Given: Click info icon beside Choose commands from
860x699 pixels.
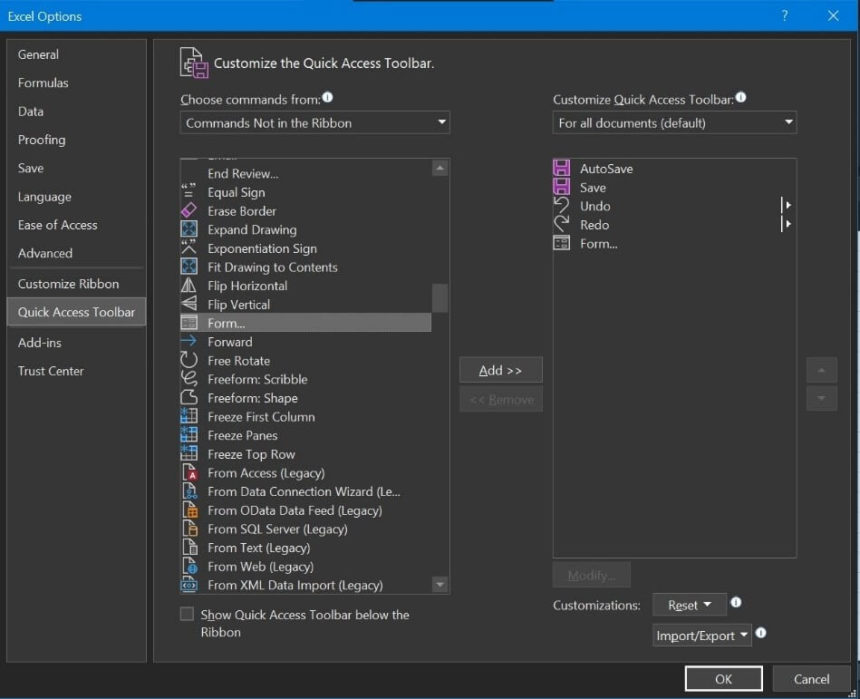Looking at the screenshot, I should click(327, 98).
